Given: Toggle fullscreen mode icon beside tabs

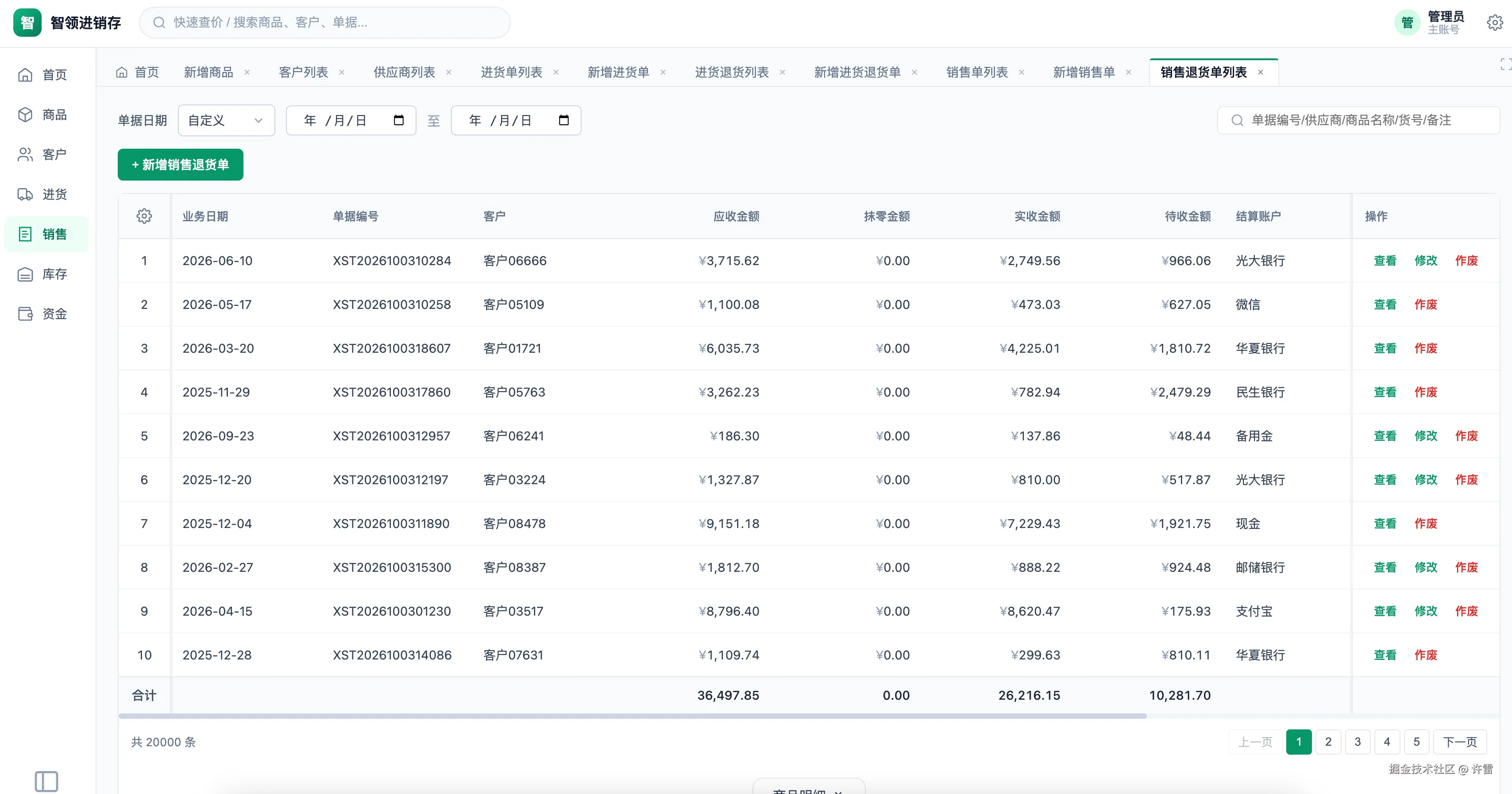Looking at the screenshot, I should point(1505,65).
